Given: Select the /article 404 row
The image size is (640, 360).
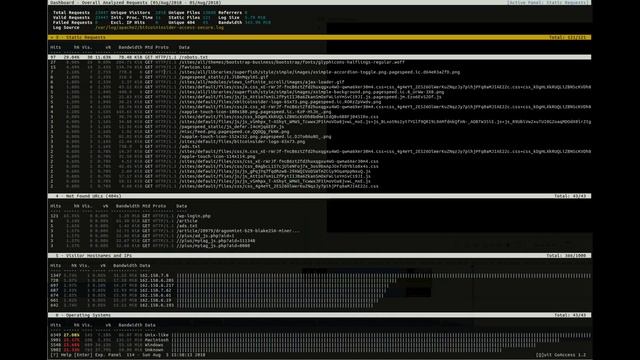Looking at the screenshot, I should pyautogui.click(x=320, y=221).
